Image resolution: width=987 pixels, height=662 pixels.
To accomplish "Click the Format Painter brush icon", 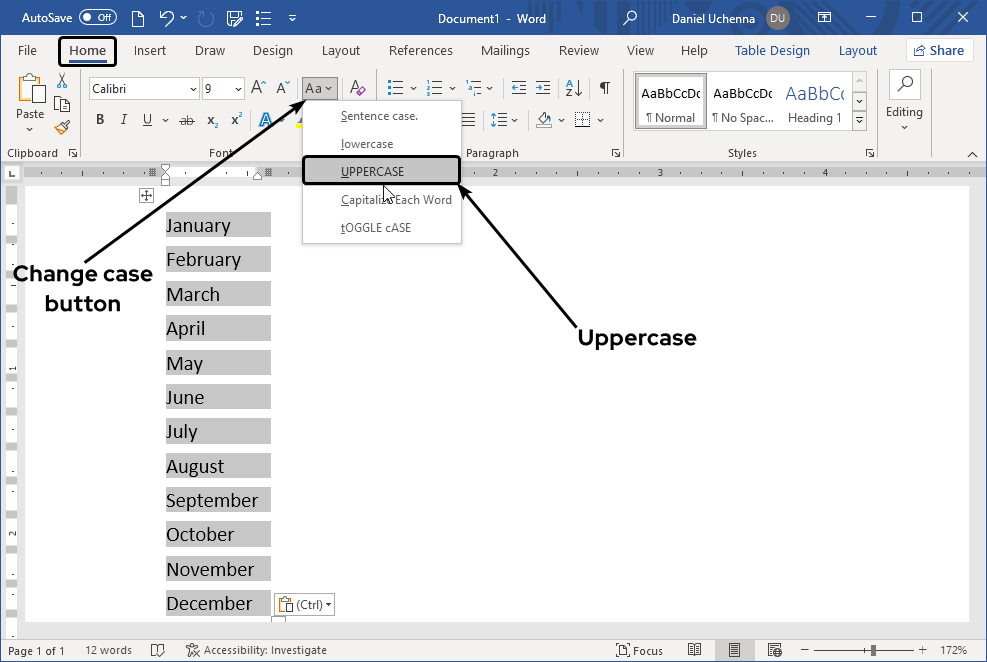I will 62,127.
